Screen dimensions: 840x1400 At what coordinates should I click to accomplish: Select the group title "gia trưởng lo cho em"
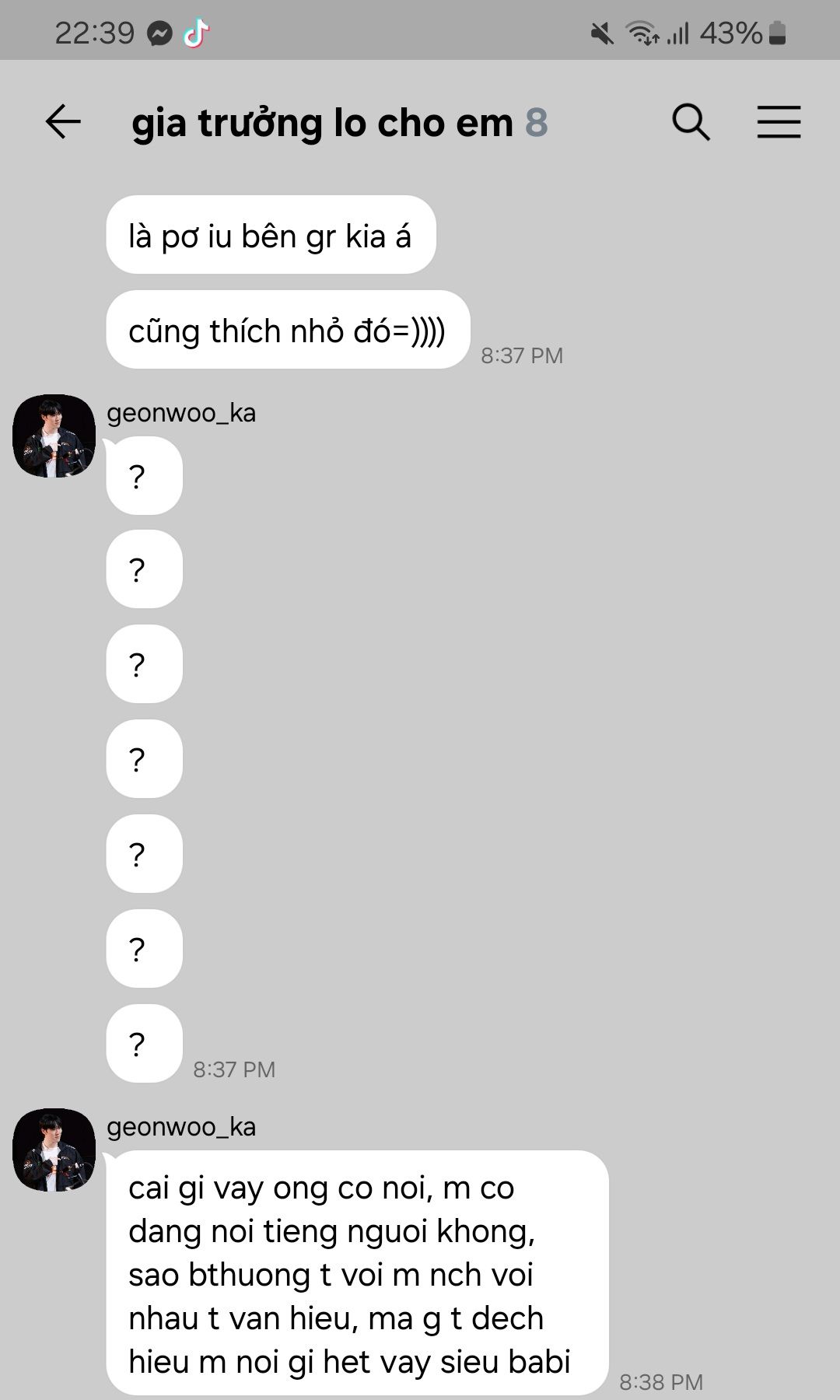click(323, 123)
